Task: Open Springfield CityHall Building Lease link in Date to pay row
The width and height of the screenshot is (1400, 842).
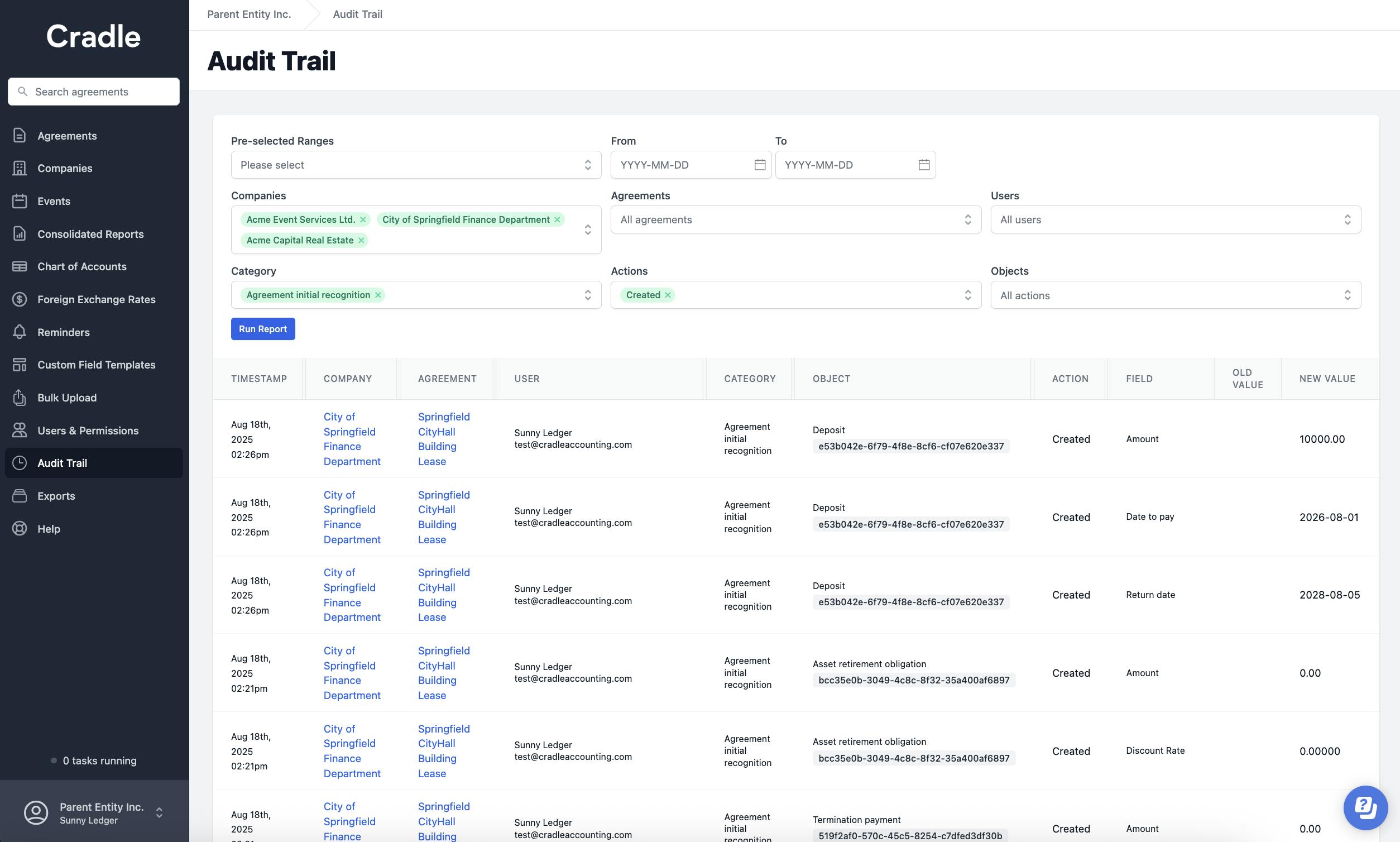Action: click(444, 517)
